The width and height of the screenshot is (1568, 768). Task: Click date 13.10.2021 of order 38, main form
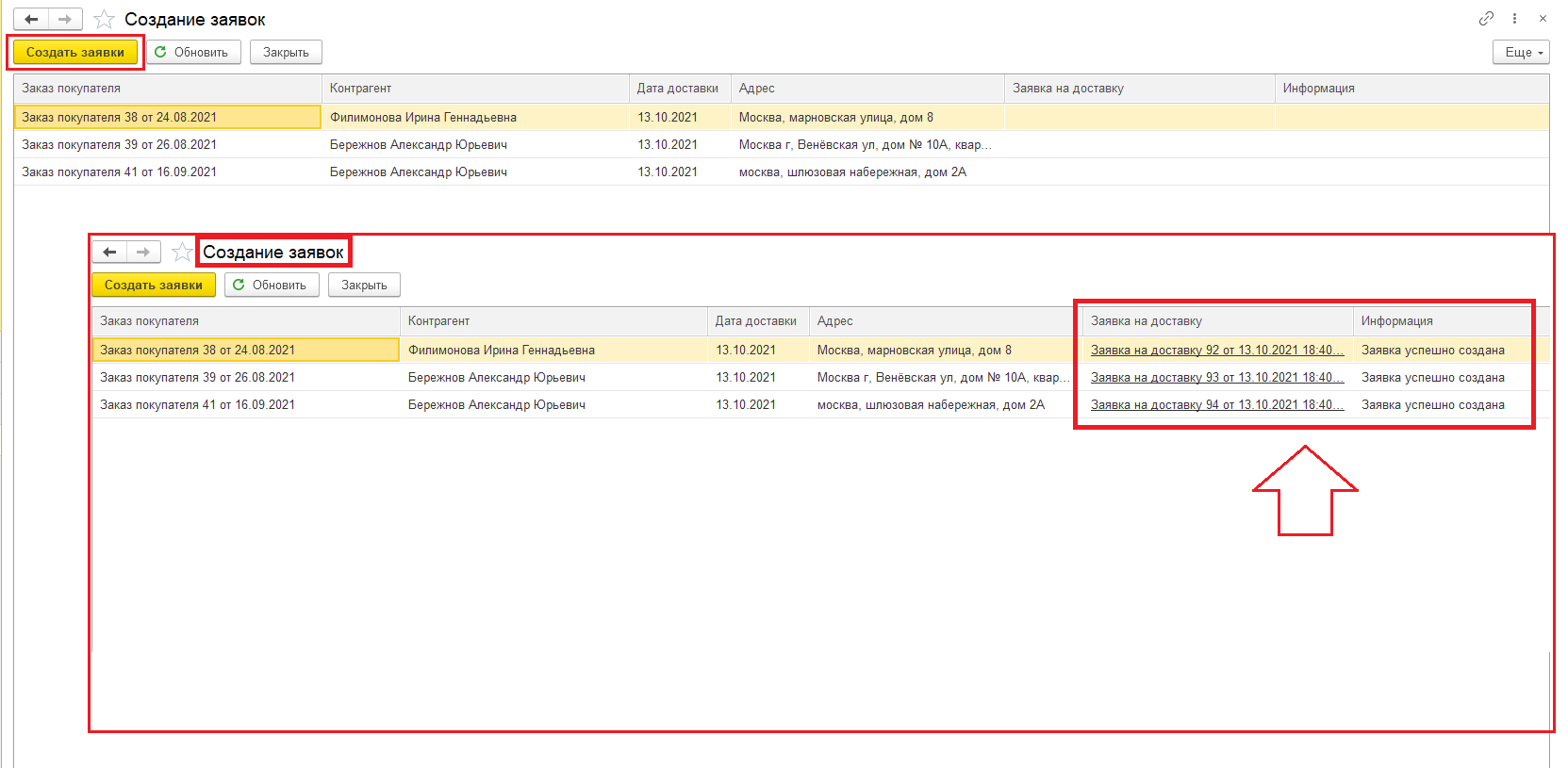point(668,117)
